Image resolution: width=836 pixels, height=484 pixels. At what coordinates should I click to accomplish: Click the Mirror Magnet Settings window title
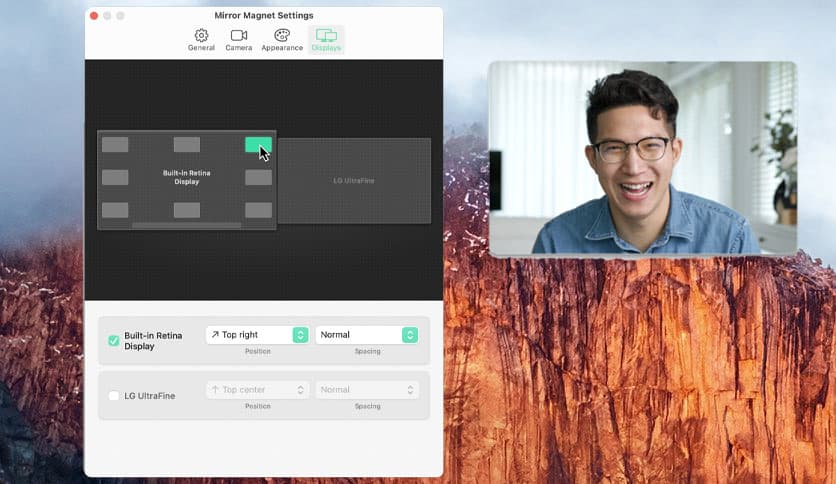(264, 15)
